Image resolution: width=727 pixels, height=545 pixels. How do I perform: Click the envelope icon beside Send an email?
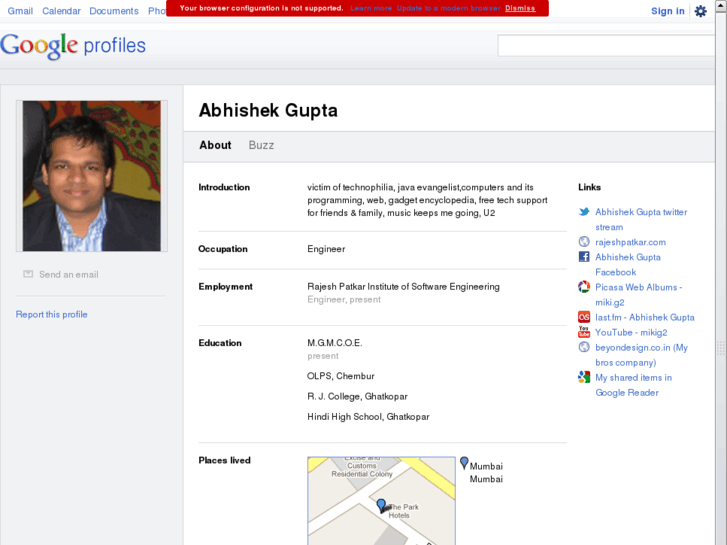(29, 274)
